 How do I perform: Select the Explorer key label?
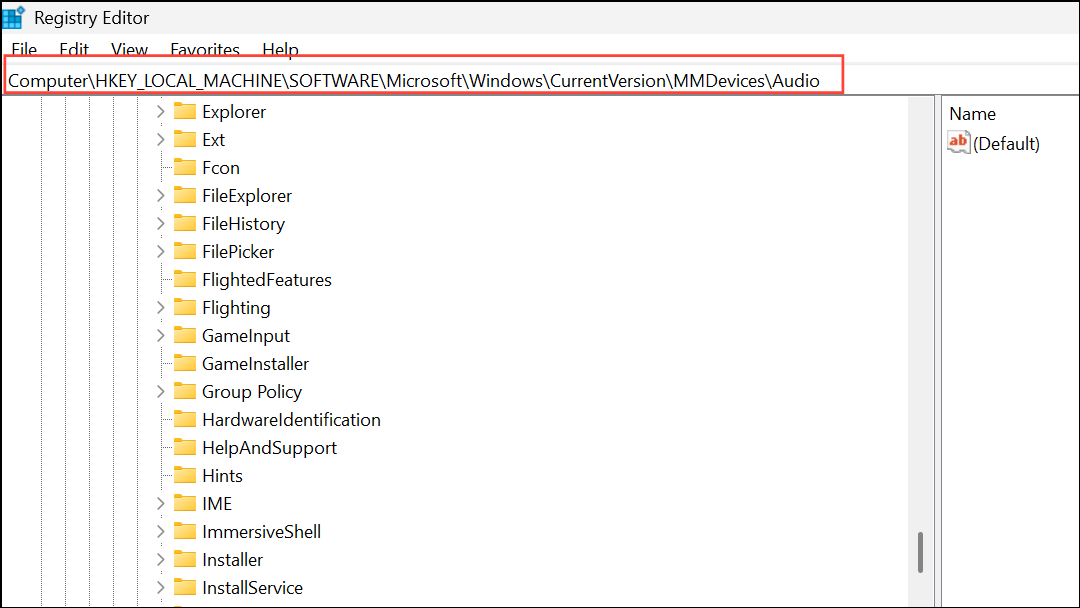234,112
